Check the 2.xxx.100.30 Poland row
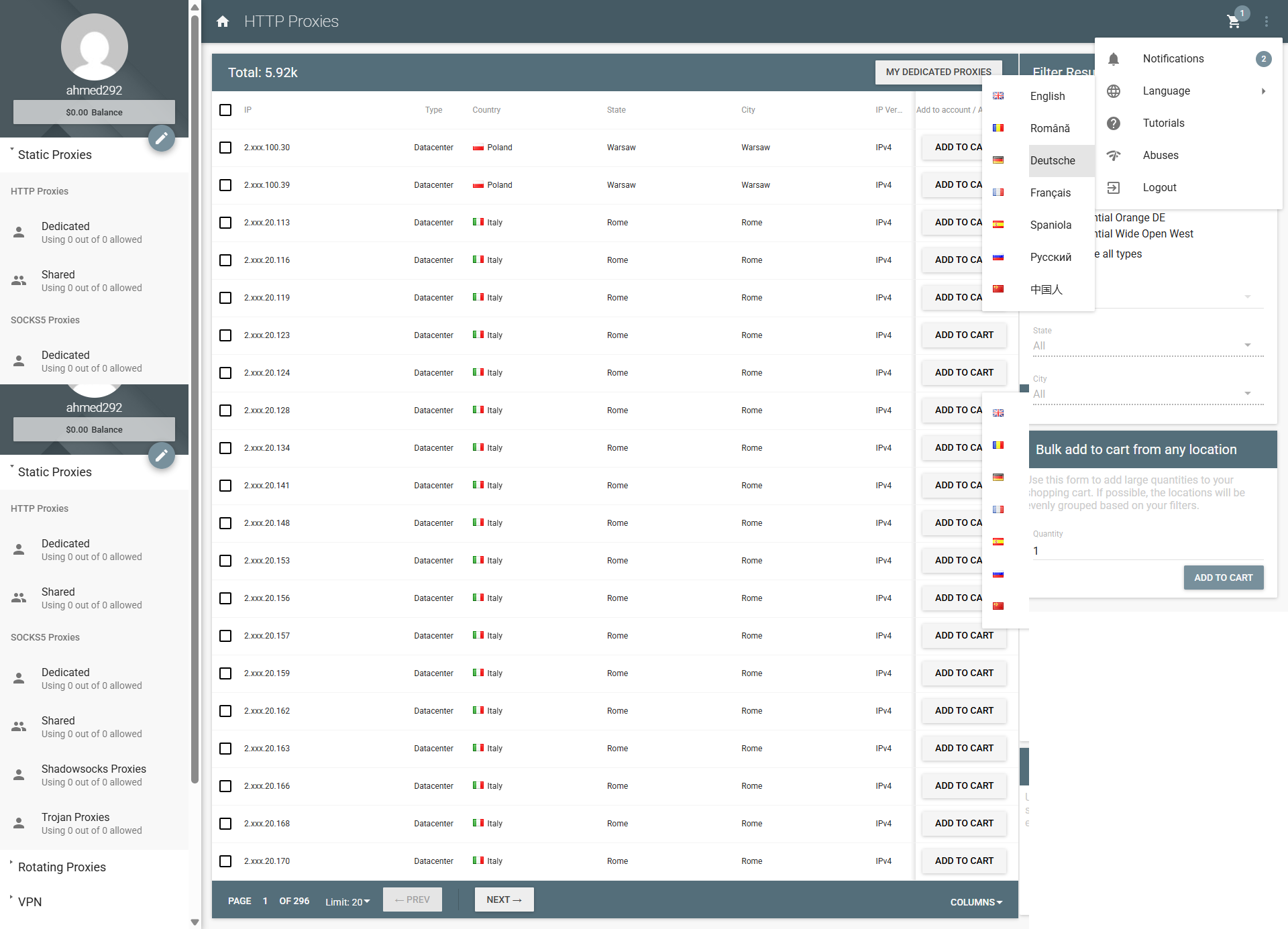The image size is (1288, 929). [225, 148]
